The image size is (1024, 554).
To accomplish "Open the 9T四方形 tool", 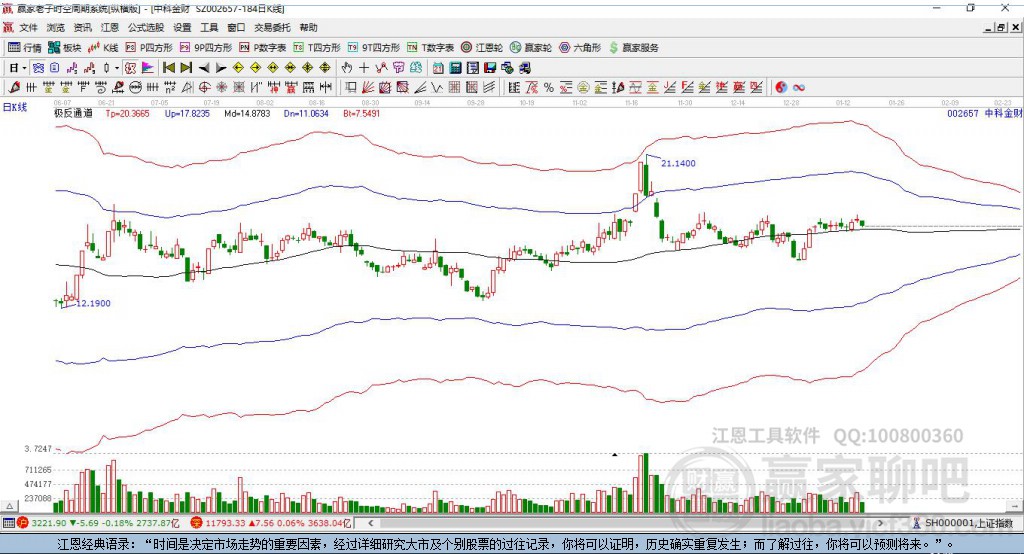I will click(x=374, y=48).
